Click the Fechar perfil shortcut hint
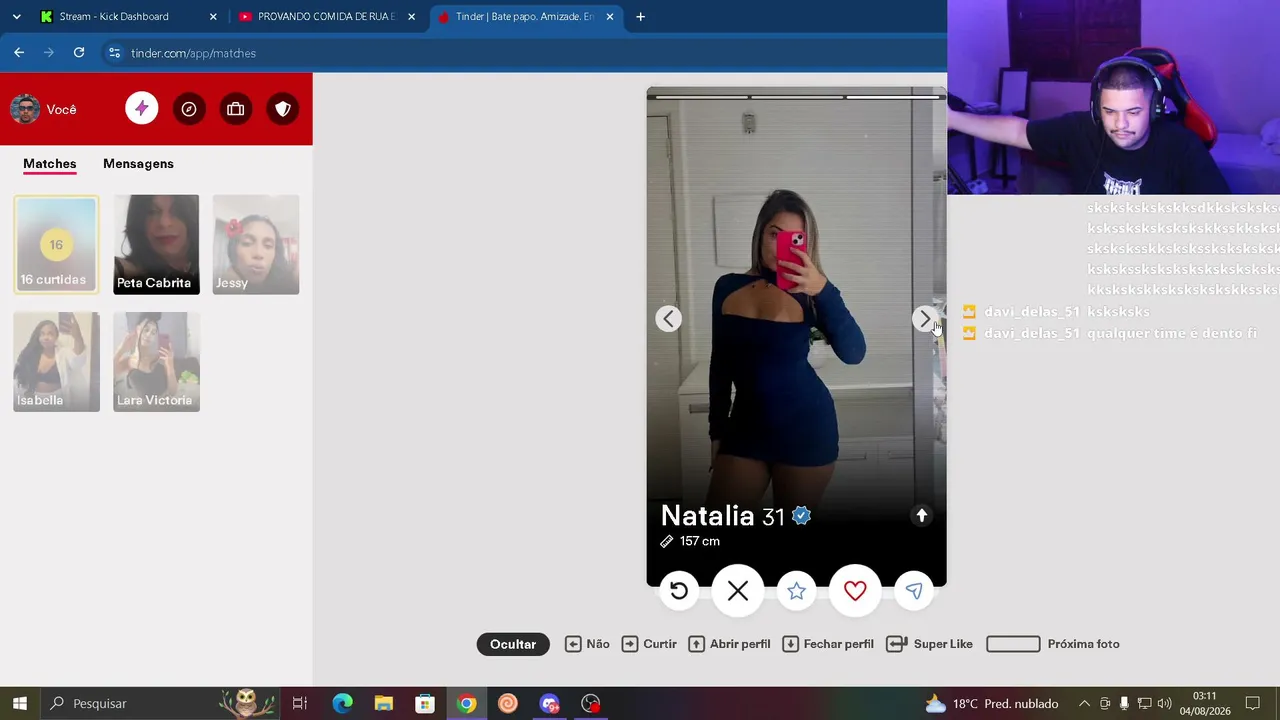1280x720 pixels. point(828,644)
